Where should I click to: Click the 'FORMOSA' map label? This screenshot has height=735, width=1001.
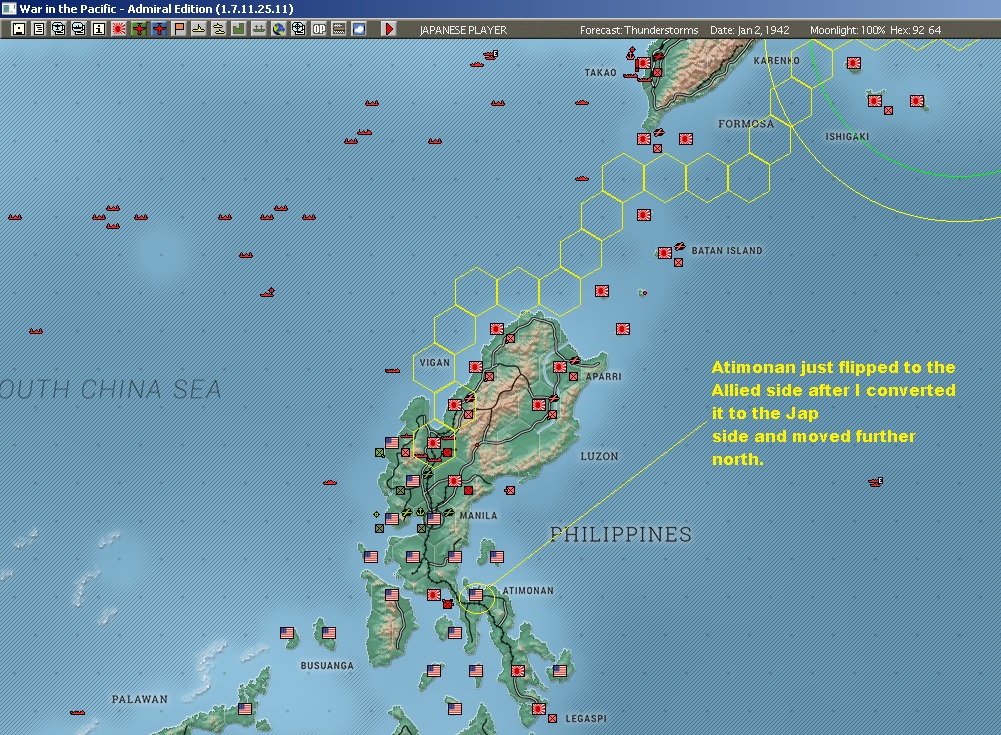746,124
